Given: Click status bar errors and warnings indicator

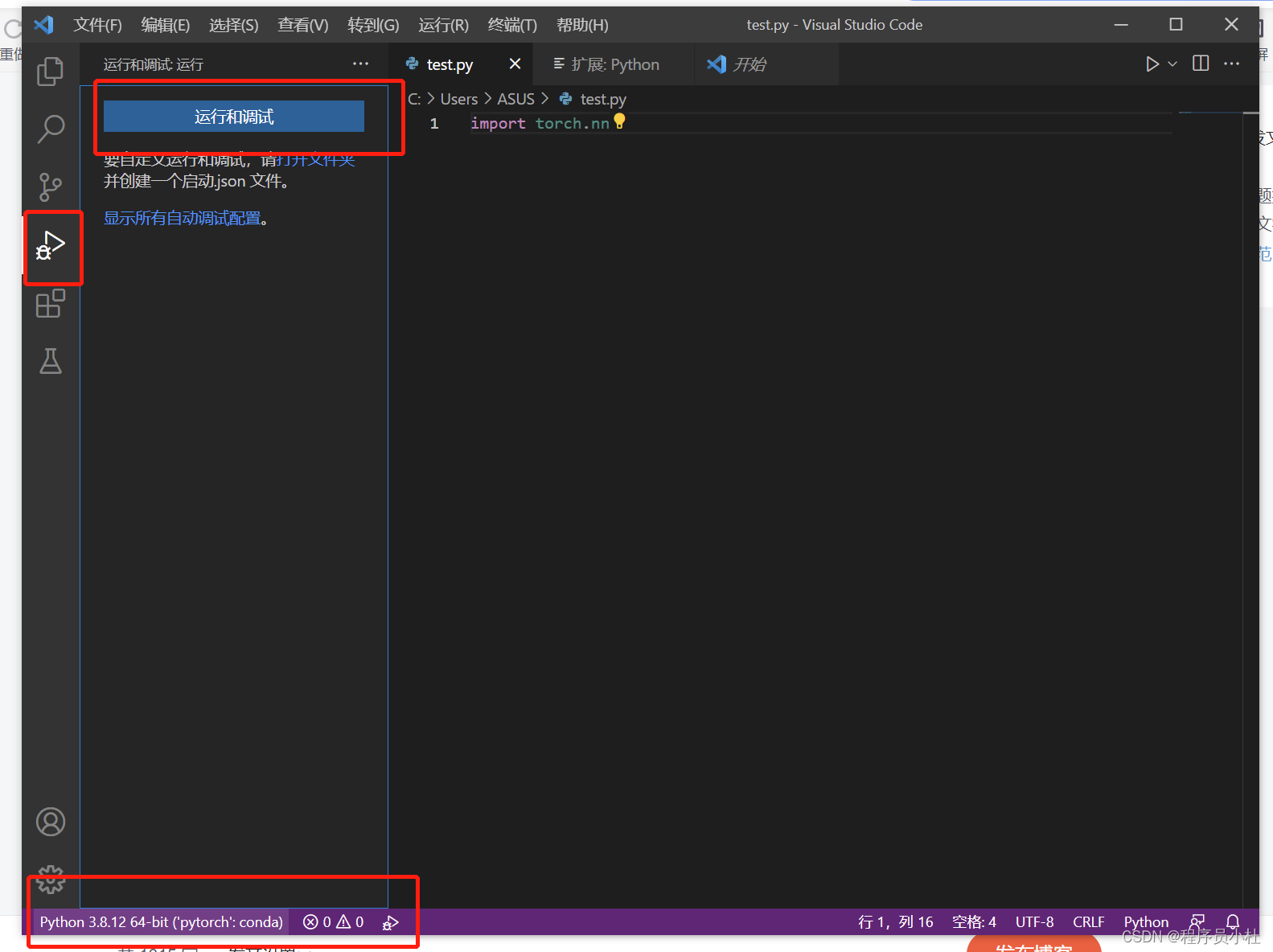Looking at the screenshot, I should (x=333, y=922).
